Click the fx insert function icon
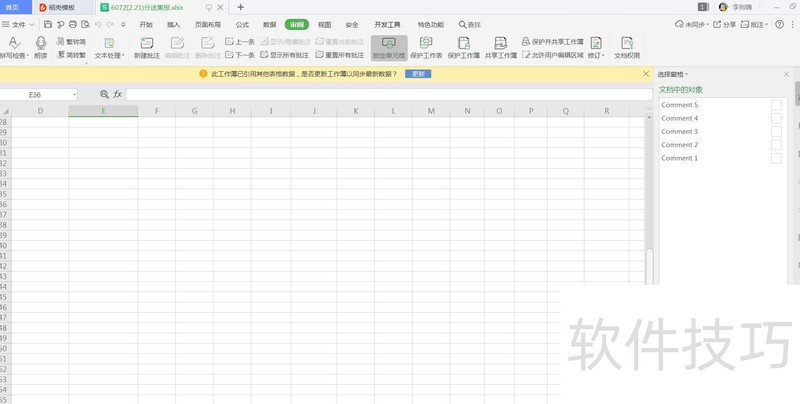The height and width of the screenshot is (404, 800). [x=117, y=94]
